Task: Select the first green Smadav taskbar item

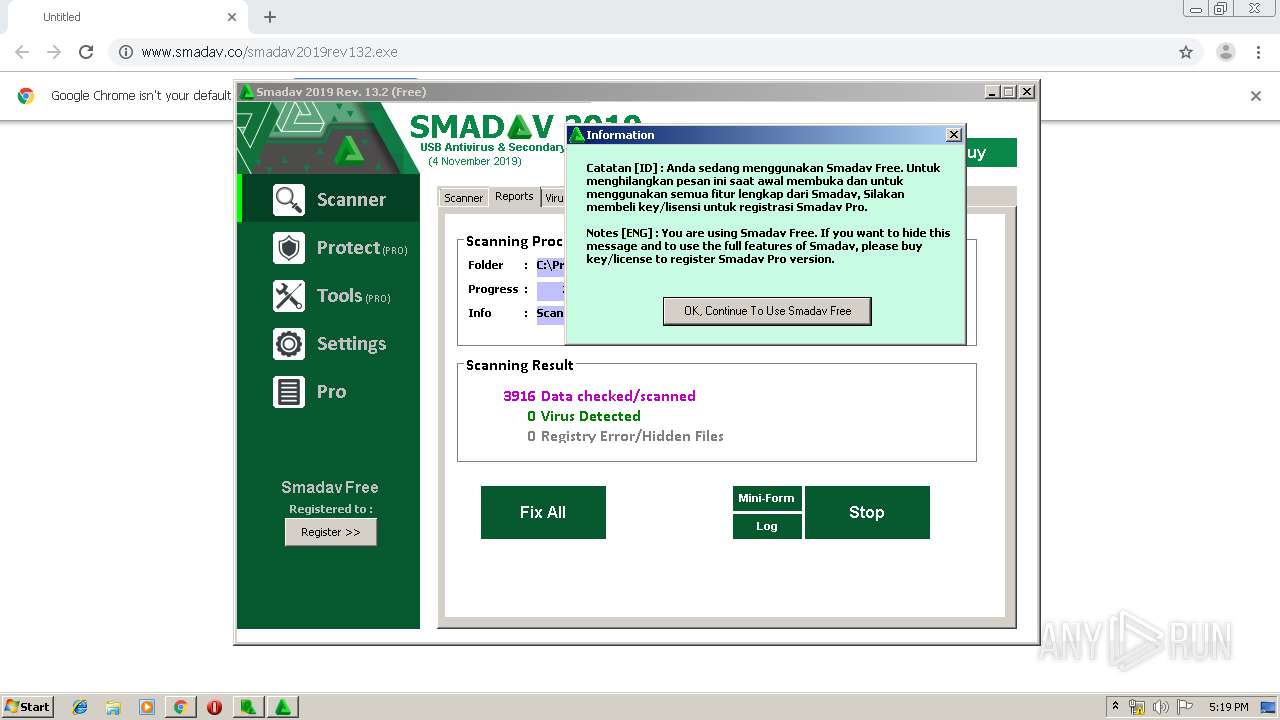Action: click(x=248, y=707)
